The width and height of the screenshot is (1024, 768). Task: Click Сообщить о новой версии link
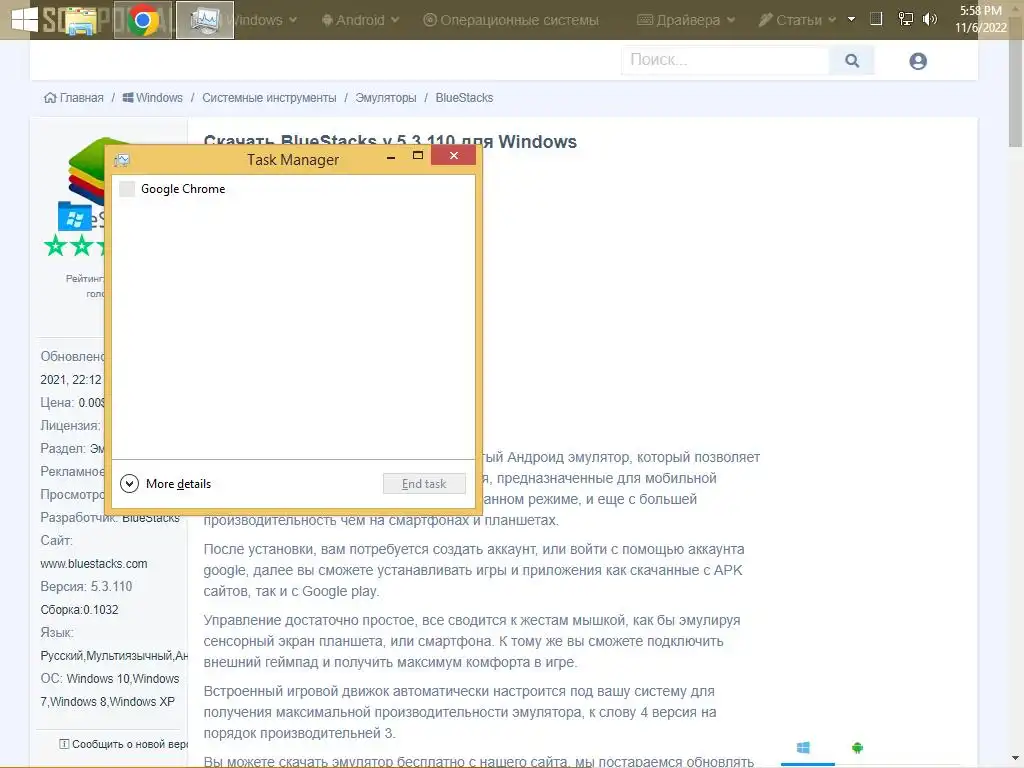(x=123, y=744)
